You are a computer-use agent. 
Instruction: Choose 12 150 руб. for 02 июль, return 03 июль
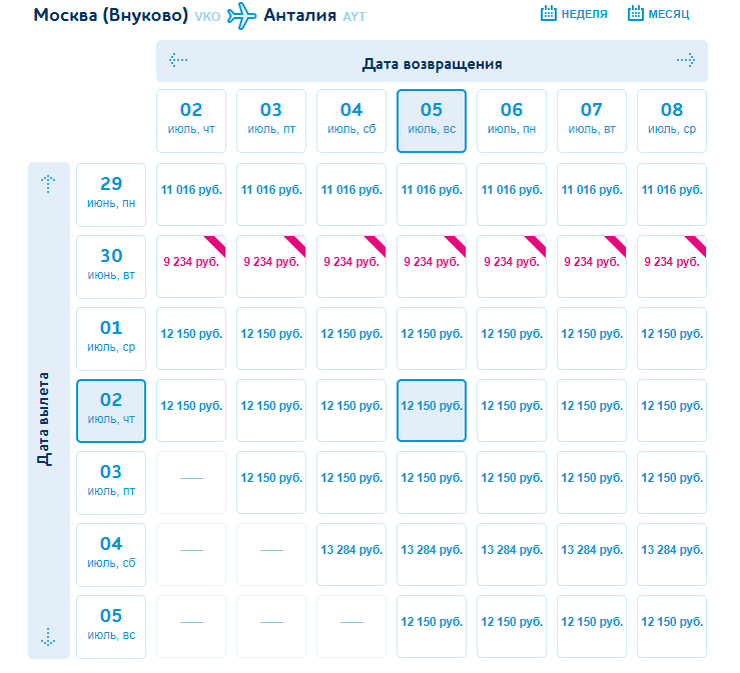point(271,411)
